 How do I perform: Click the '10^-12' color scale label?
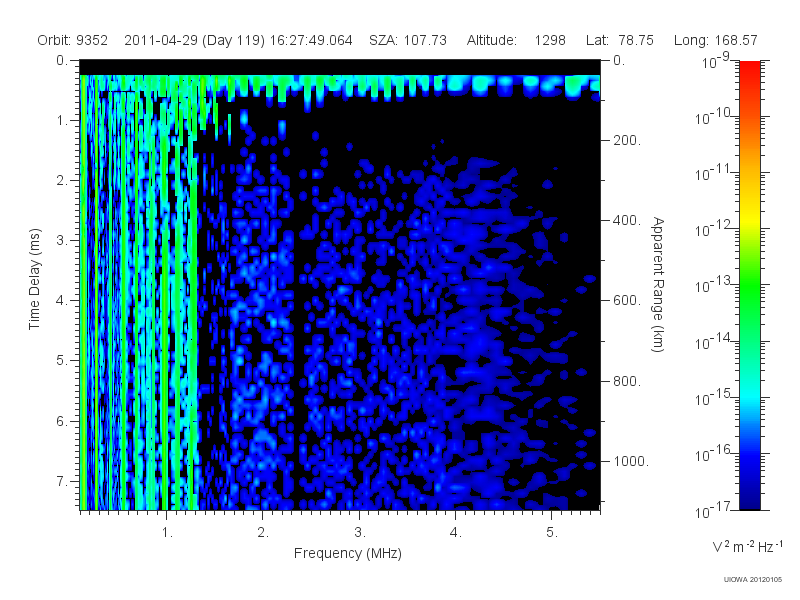click(712, 229)
